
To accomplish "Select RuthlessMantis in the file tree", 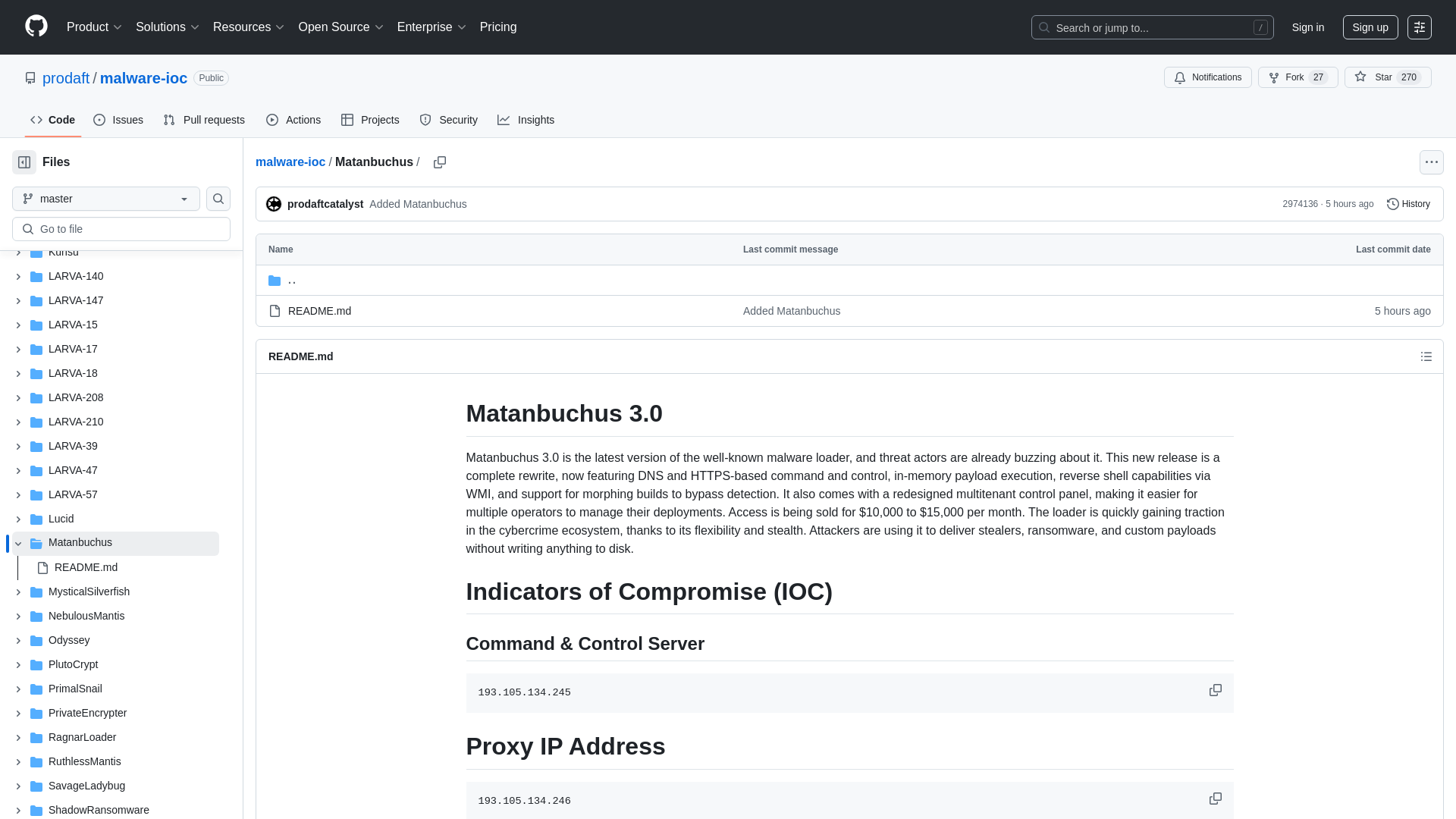I will pyautogui.click(x=85, y=761).
